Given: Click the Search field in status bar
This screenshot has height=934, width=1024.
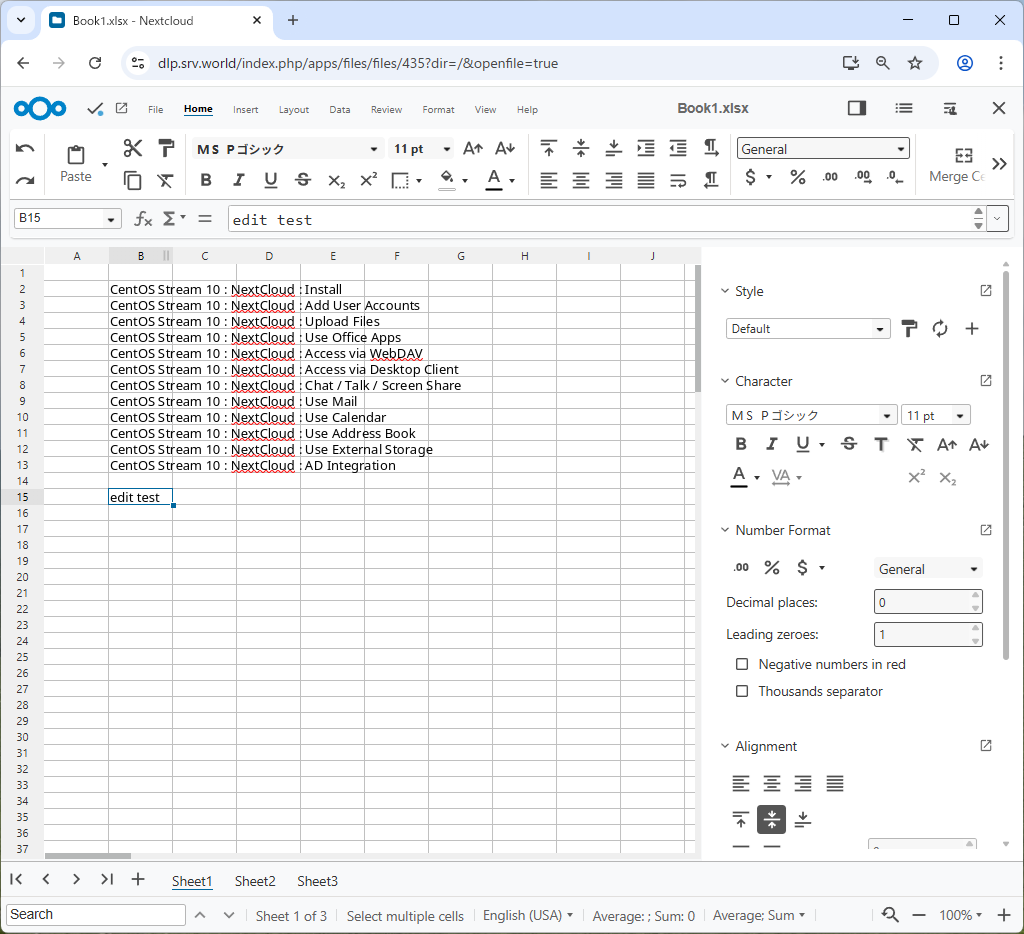Looking at the screenshot, I should pyautogui.click(x=95, y=914).
